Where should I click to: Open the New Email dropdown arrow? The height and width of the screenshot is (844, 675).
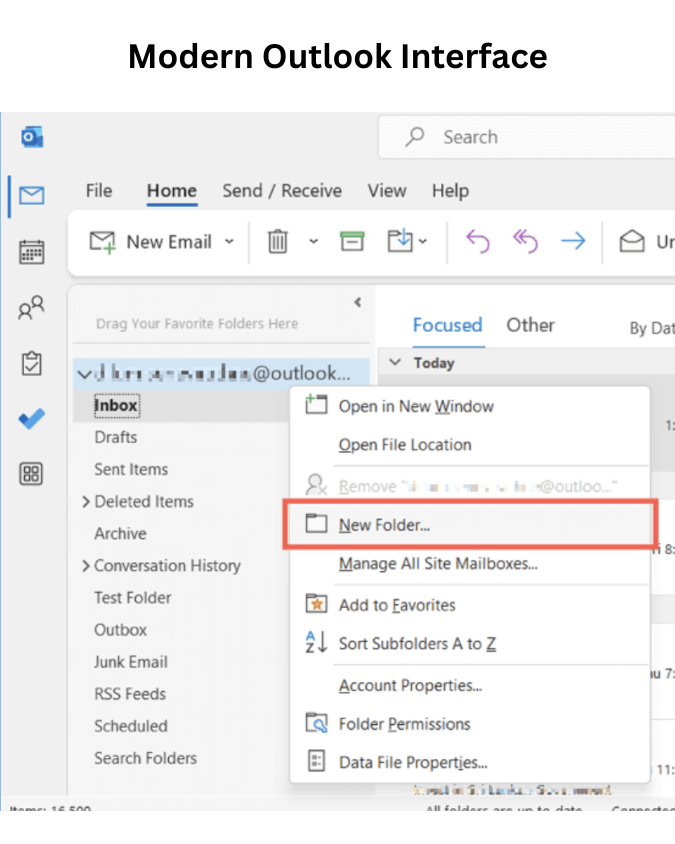[229, 242]
